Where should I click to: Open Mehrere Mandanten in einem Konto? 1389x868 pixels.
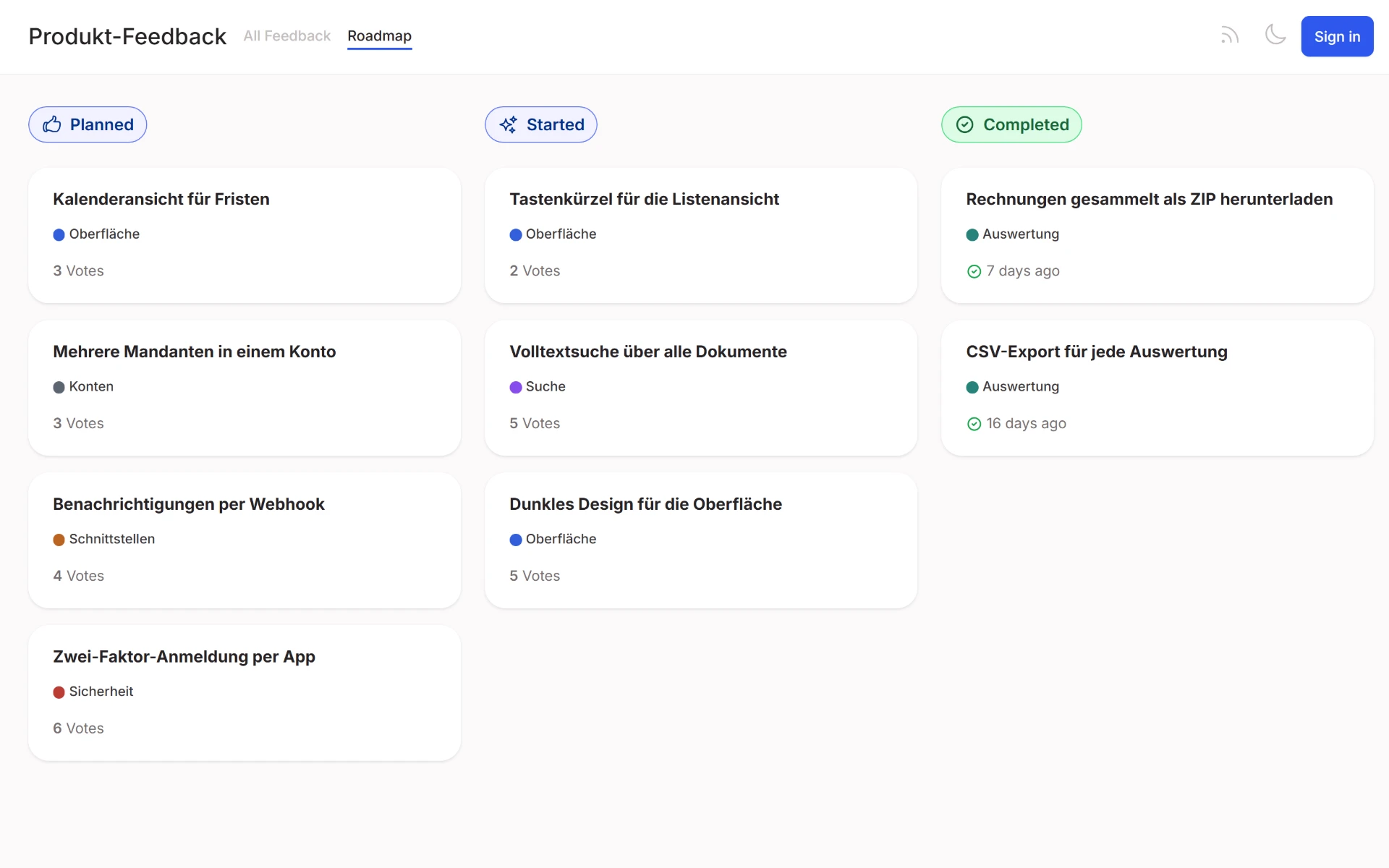click(x=245, y=388)
